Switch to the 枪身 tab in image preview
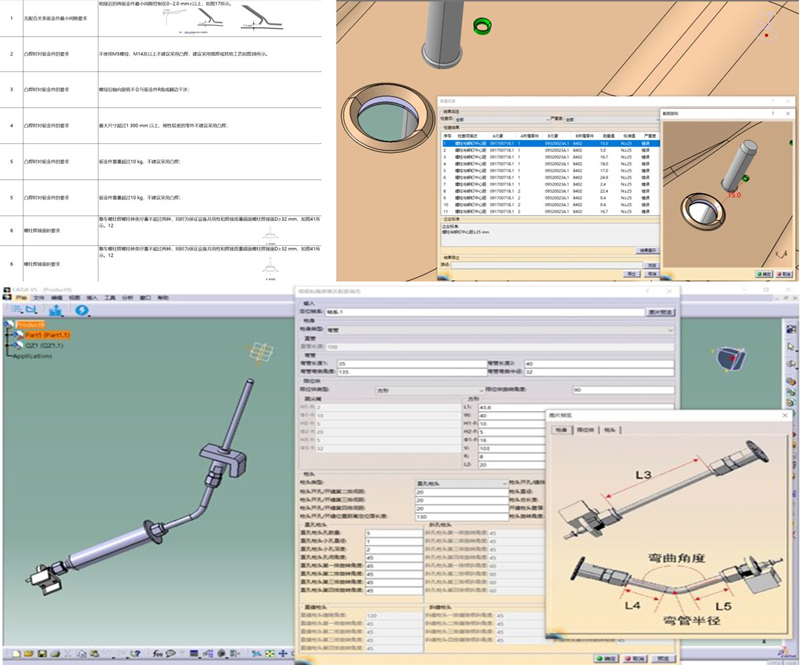Screen dimensions: 800x665 point(561,430)
